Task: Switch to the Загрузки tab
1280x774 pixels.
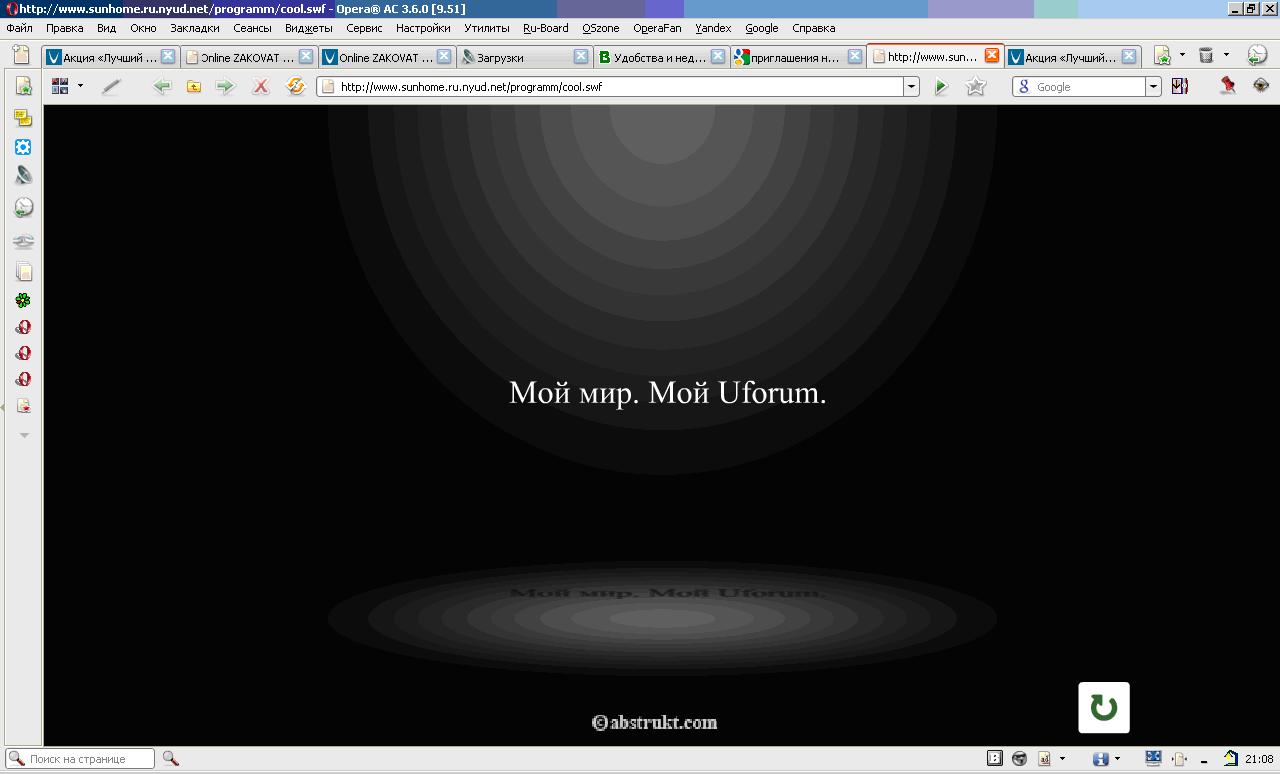Action: tap(525, 57)
